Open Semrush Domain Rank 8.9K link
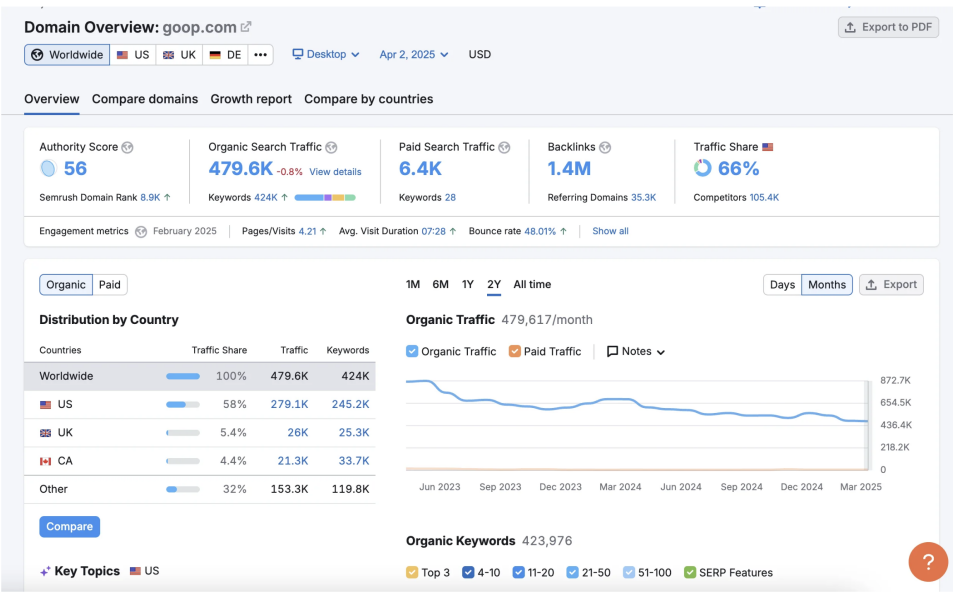Image resolution: width=955 pixels, height=600 pixels. click(x=150, y=197)
